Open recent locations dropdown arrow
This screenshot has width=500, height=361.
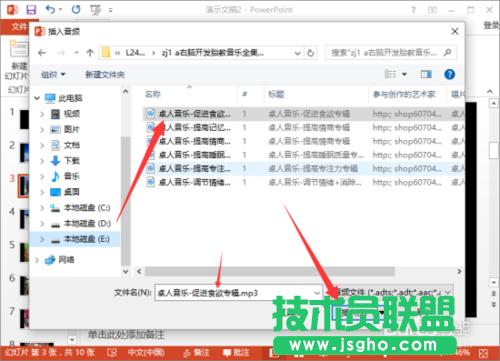pyautogui.click(x=77, y=53)
